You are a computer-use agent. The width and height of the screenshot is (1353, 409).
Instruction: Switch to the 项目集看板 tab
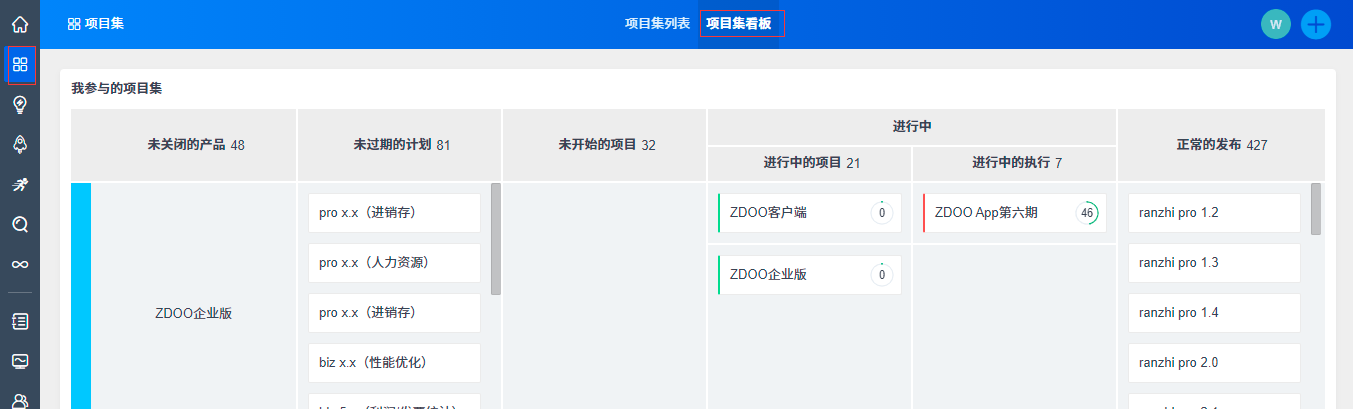(741, 23)
